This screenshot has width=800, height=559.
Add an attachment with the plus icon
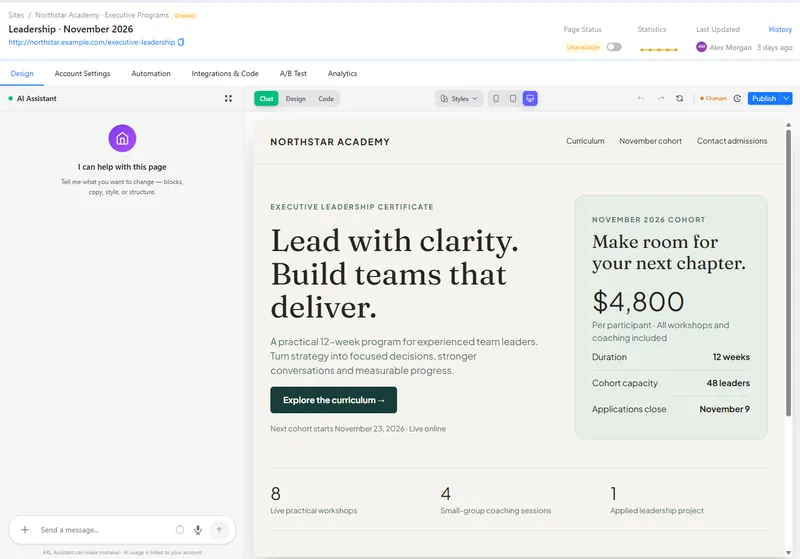click(x=24, y=530)
